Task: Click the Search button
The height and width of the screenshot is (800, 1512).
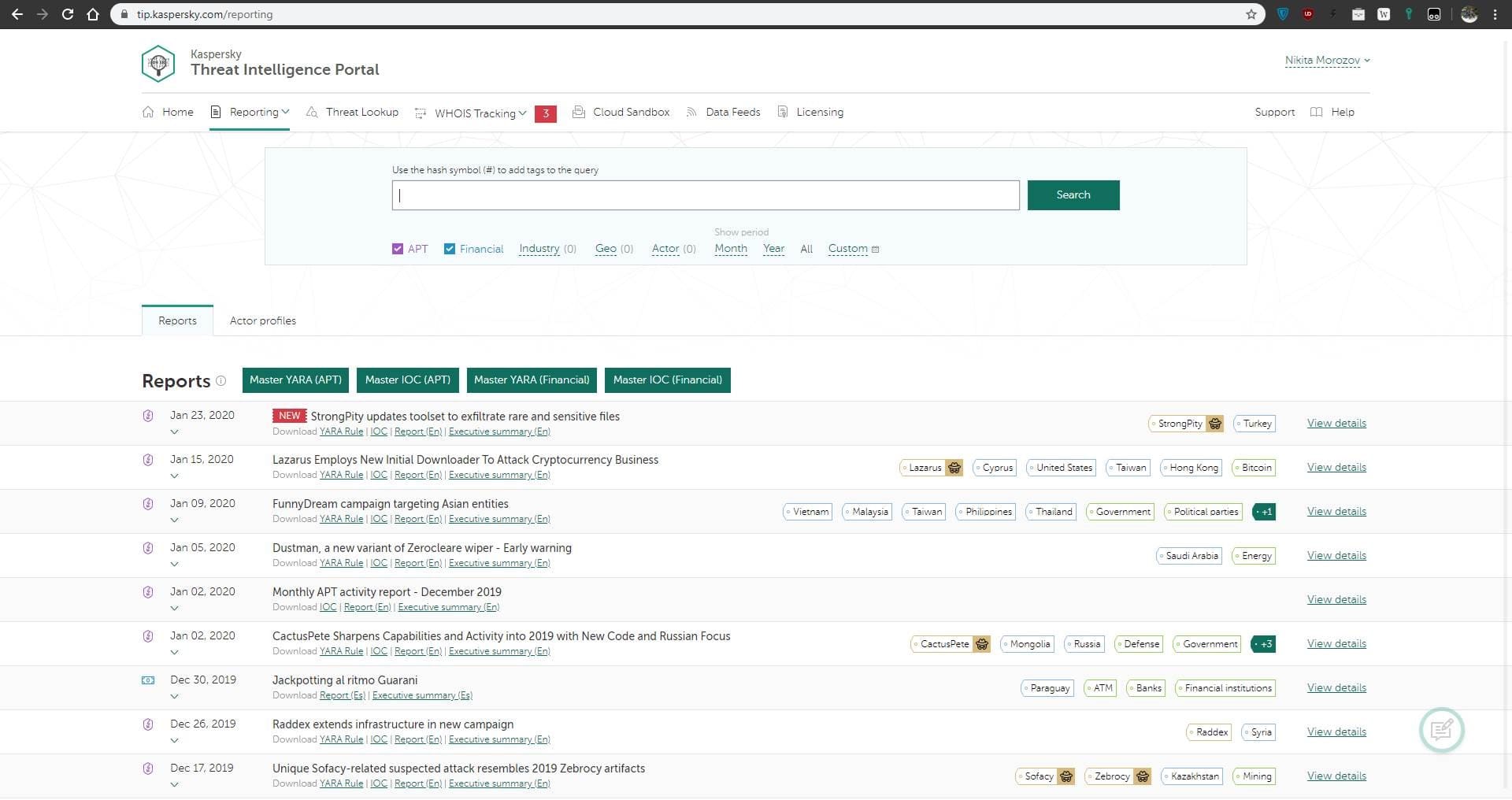Action: tap(1073, 195)
